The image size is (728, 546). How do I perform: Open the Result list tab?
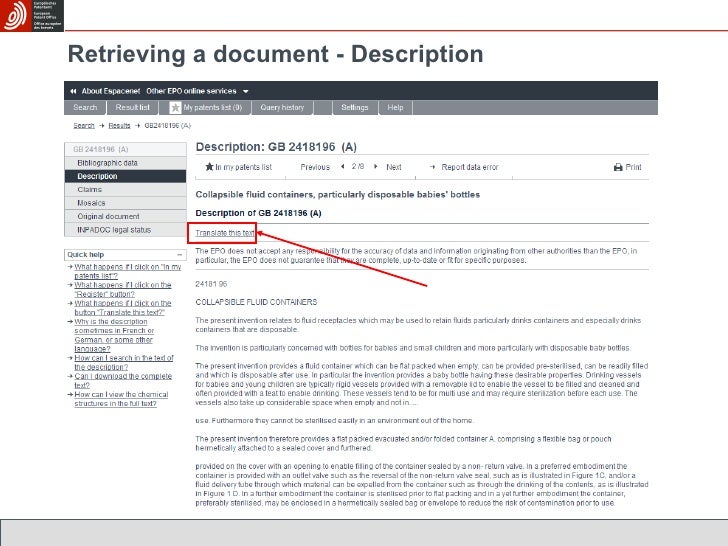(x=132, y=108)
